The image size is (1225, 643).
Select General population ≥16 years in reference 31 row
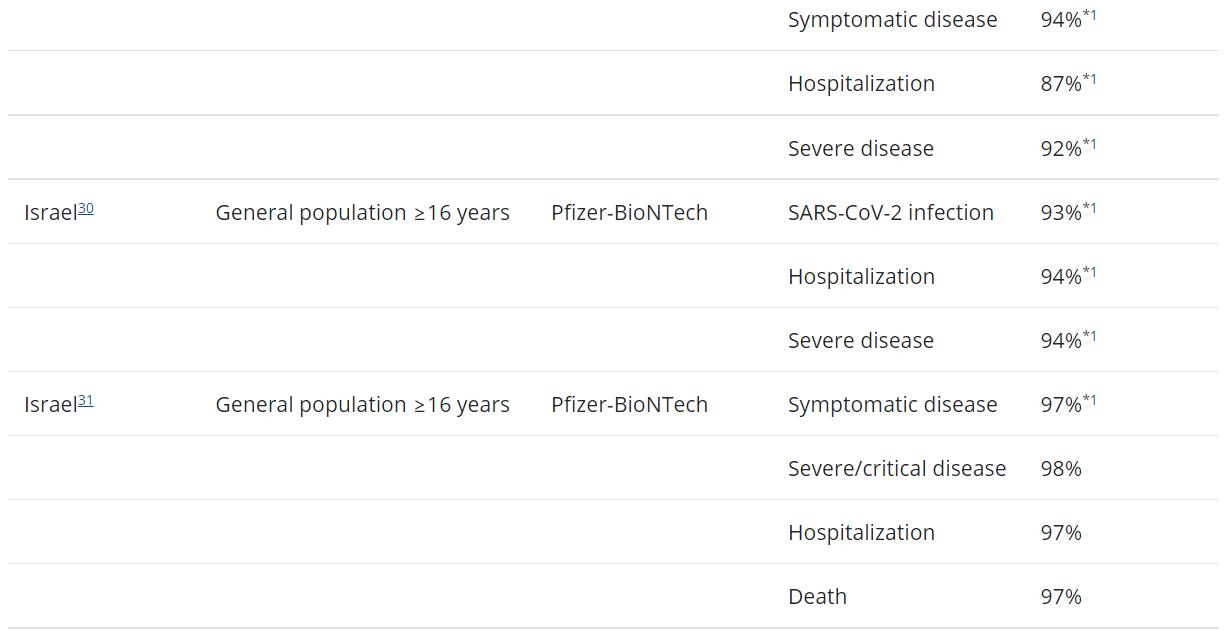coord(362,405)
